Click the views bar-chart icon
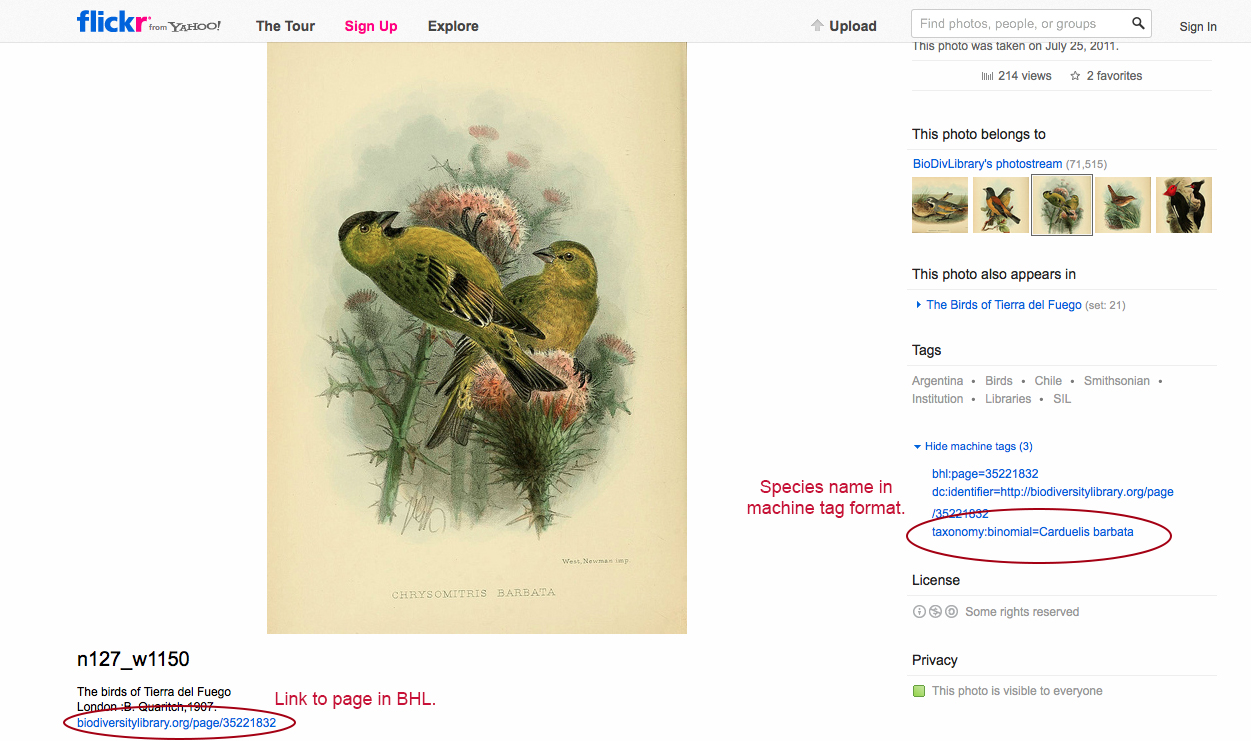Image resolution: width=1251 pixels, height=741 pixels. tap(987, 76)
